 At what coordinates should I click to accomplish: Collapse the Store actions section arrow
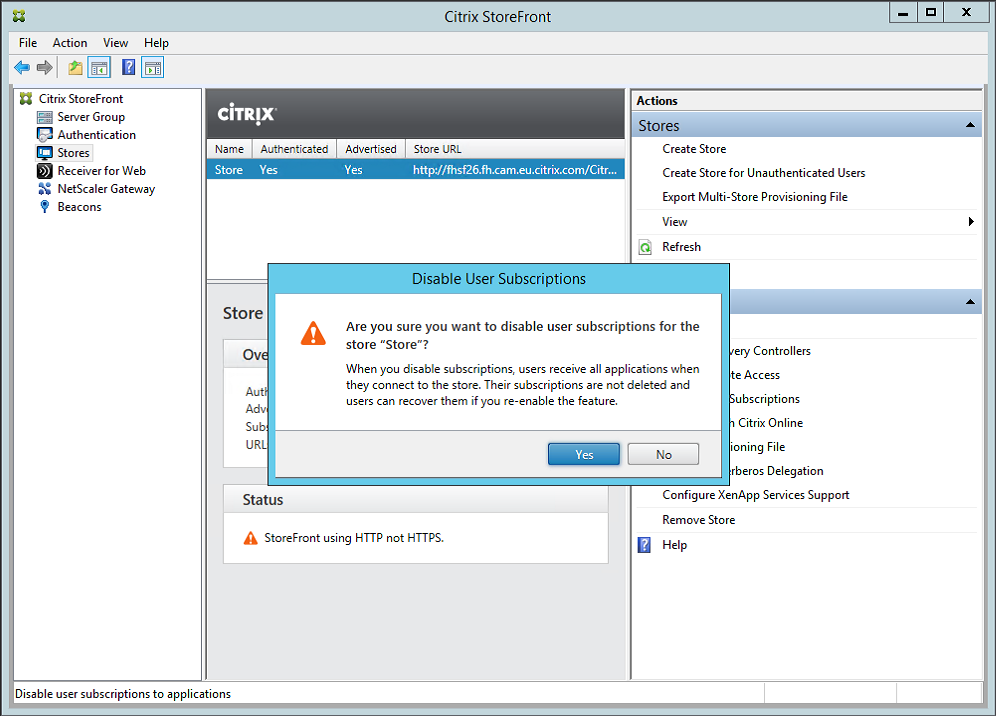pyautogui.click(x=969, y=302)
